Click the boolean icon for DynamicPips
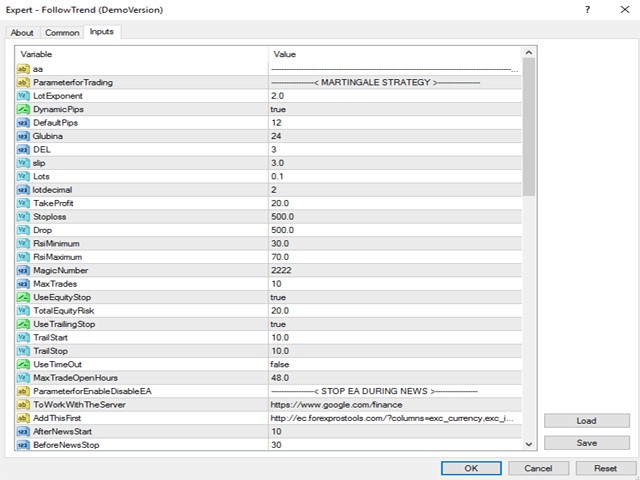This screenshot has width=640, height=480. [23, 109]
